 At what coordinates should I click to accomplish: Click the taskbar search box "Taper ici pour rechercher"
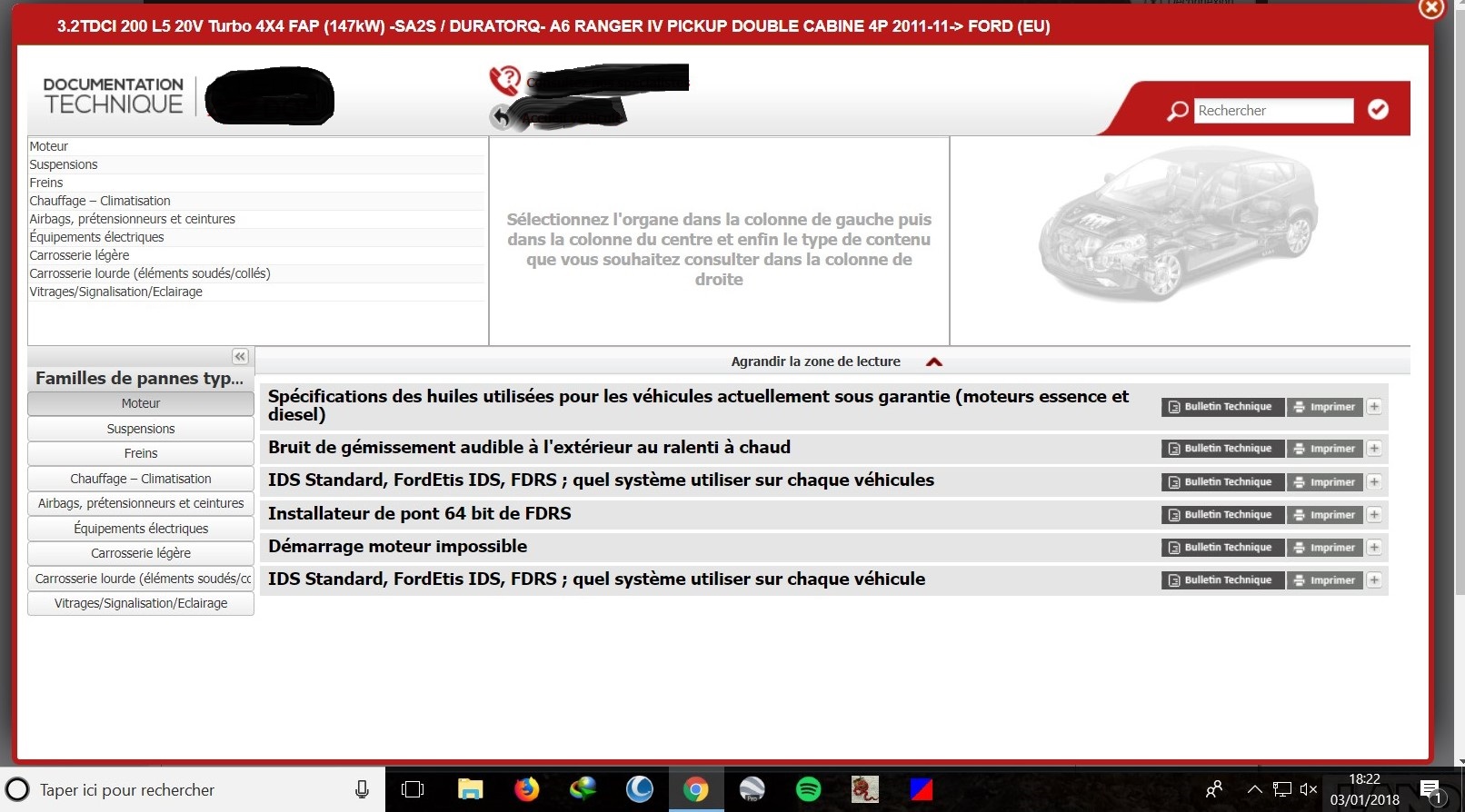pos(193,789)
